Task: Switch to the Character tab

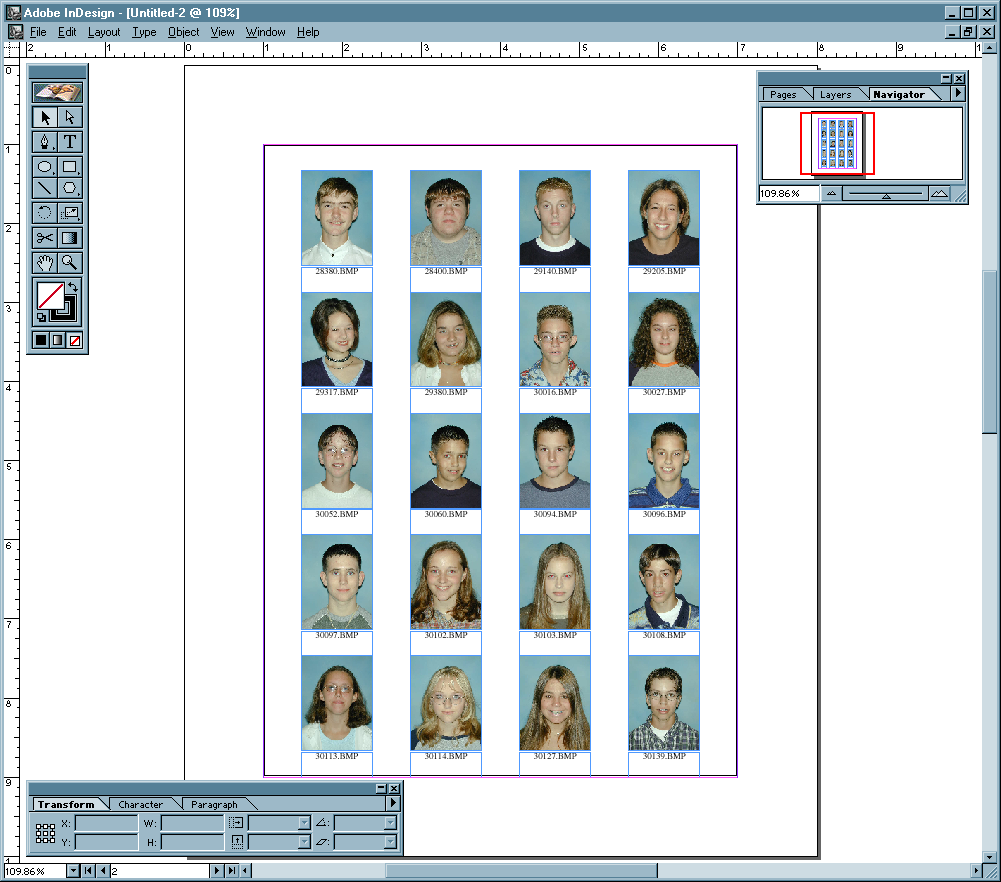Action: point(140,804)
